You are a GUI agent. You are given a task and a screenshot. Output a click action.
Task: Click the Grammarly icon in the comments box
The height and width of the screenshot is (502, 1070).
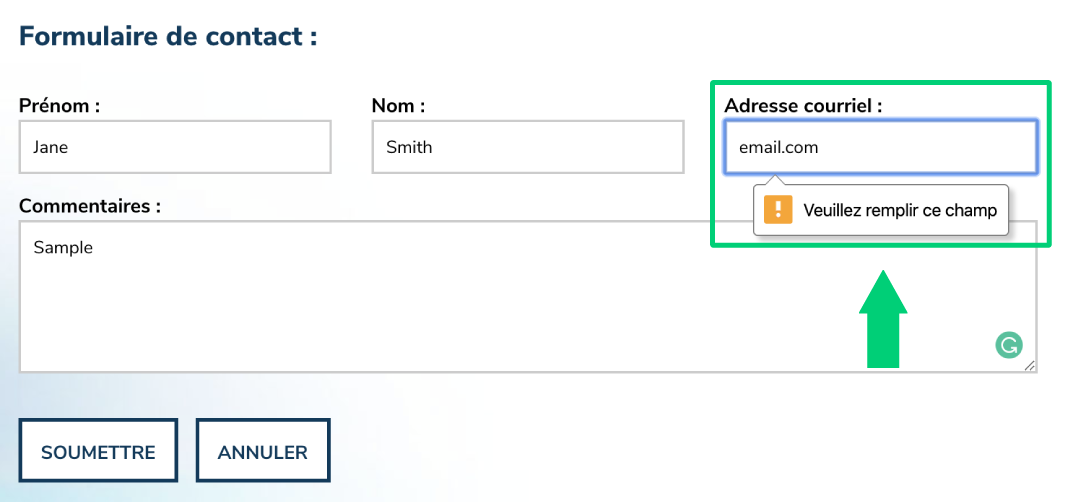click(x=1009, y=345)
